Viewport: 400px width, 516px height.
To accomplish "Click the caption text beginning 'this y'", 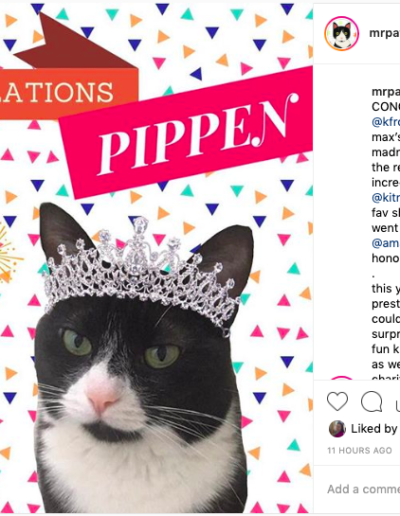I will 386,288.
